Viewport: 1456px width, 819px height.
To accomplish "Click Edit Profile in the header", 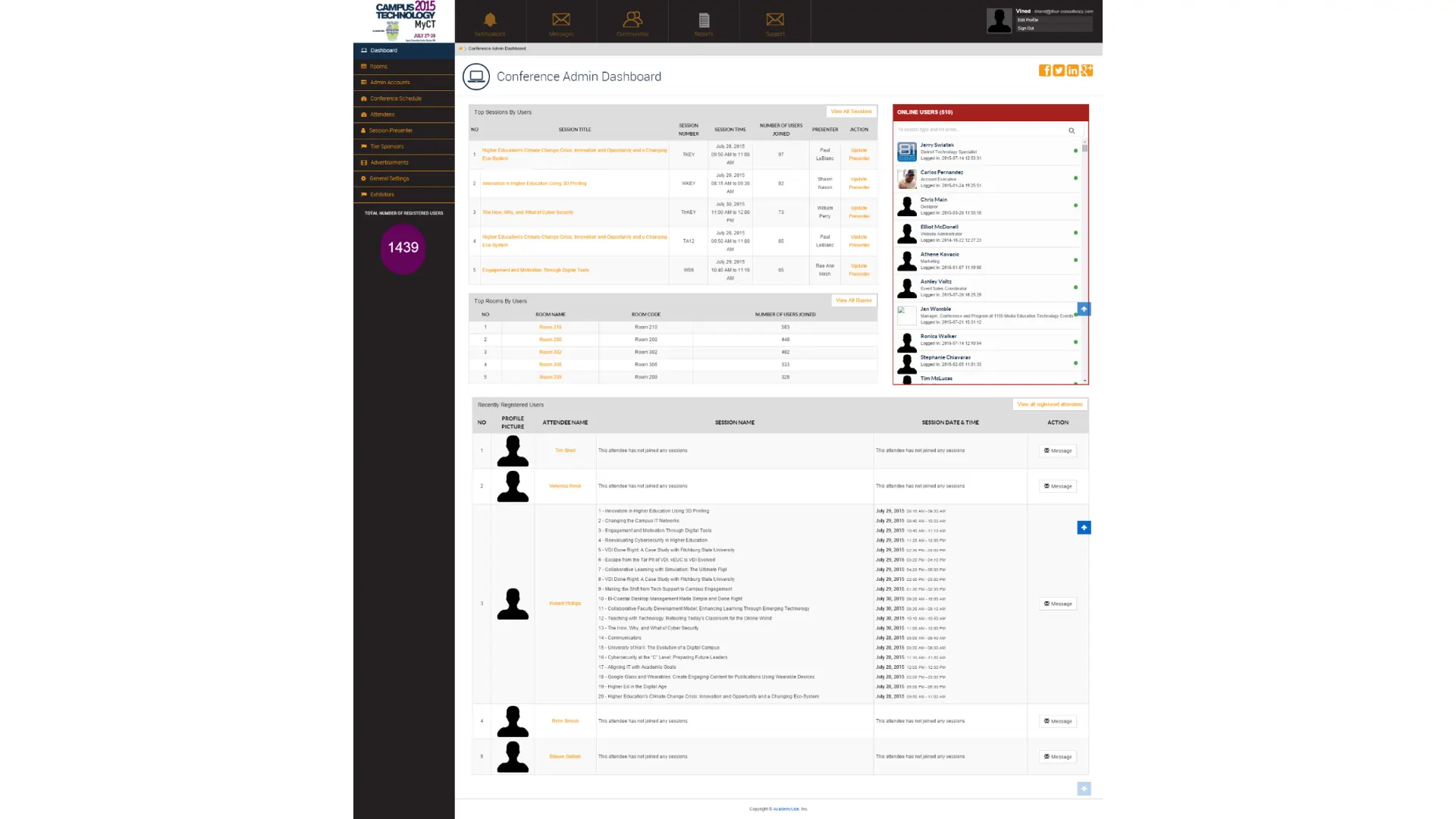I will click(1028, 20).
